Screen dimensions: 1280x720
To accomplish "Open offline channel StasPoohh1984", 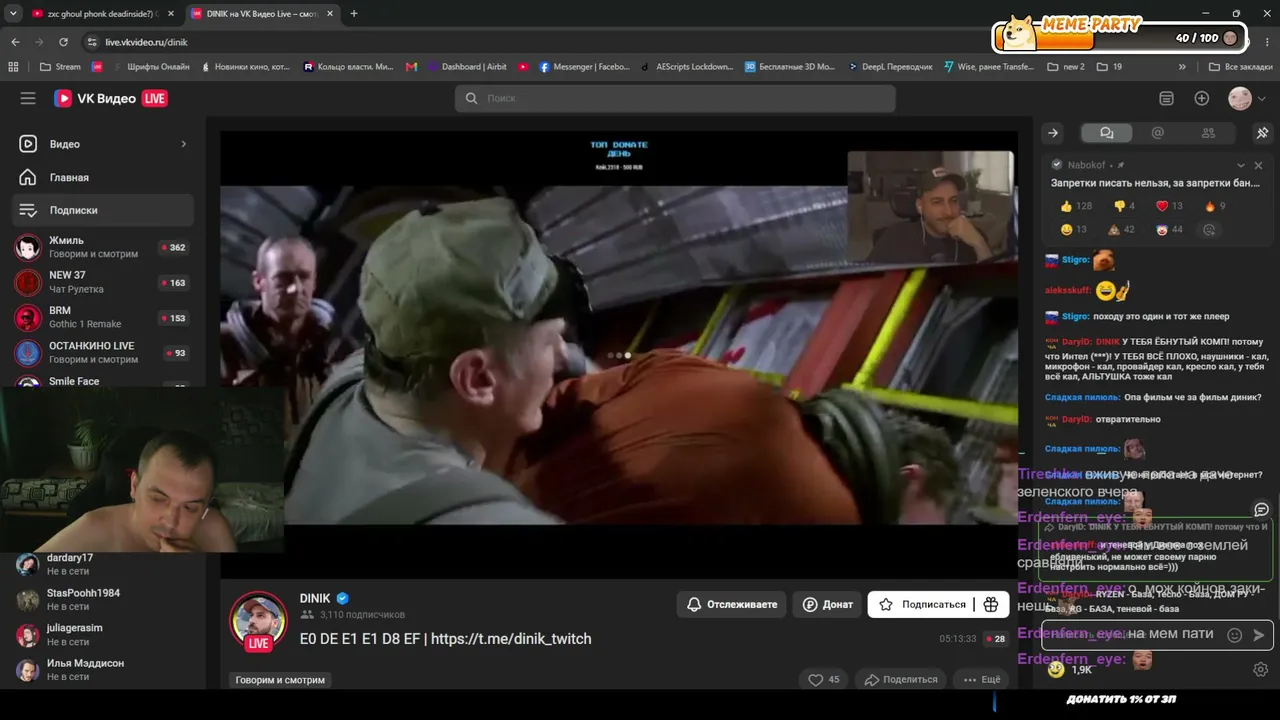I will point(103,599).
